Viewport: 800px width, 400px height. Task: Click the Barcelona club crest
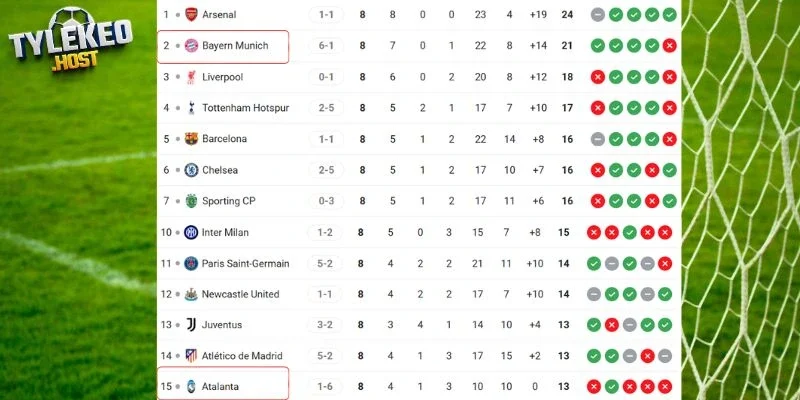(x=192, y=139)
